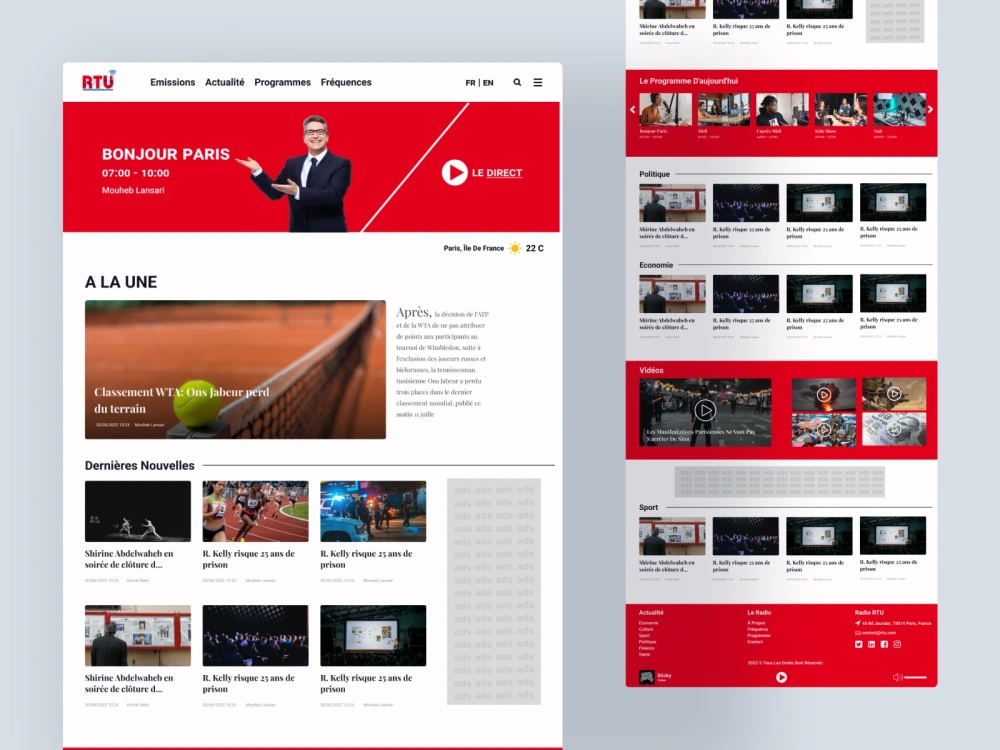Open the fencing article thumbnail in Dernières Nouvelles
Screen dimensions: 1000x750
click(x=138, y=511)
